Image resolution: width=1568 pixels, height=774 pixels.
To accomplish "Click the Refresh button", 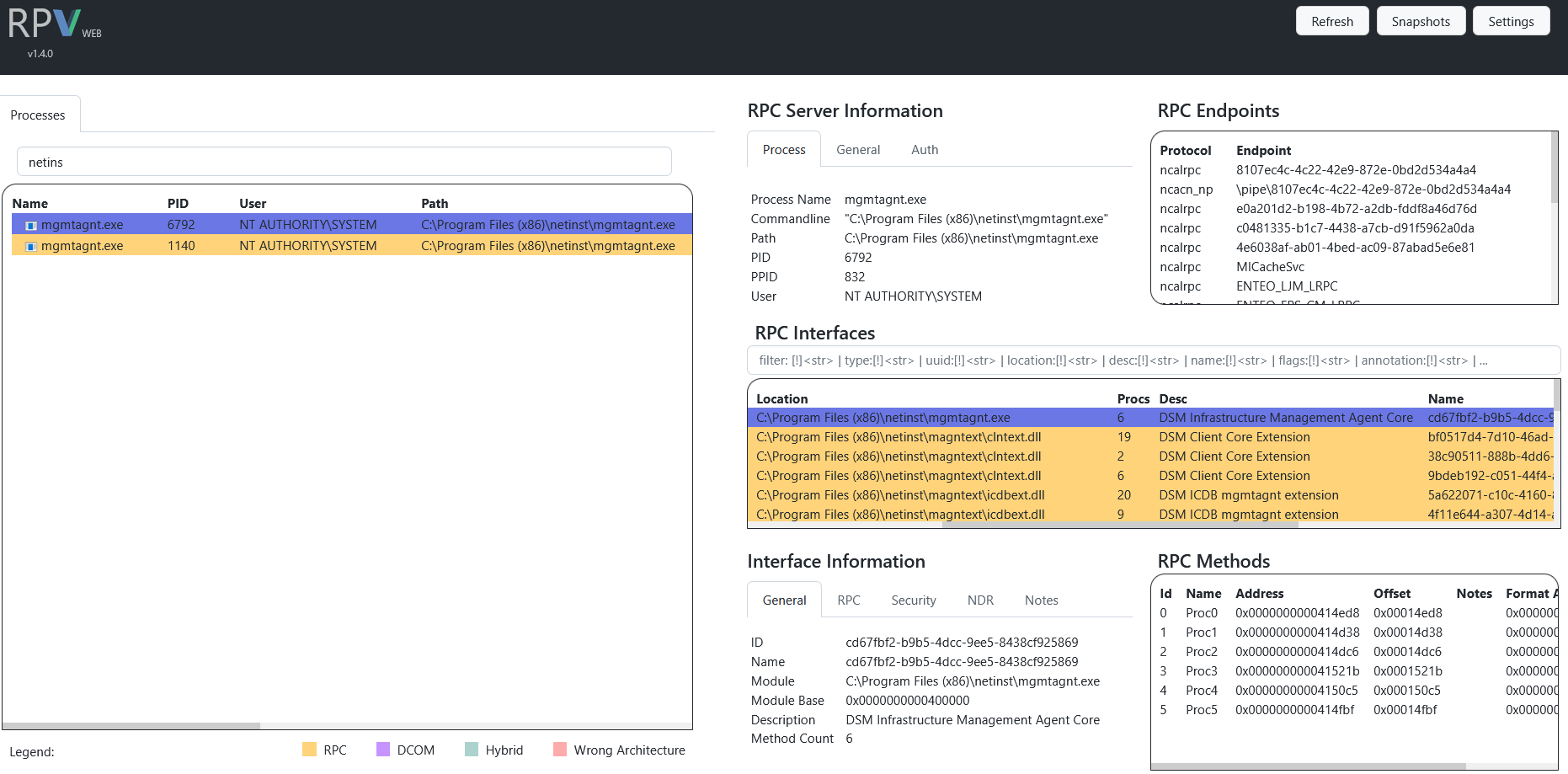I will (x=1332, y=21).
